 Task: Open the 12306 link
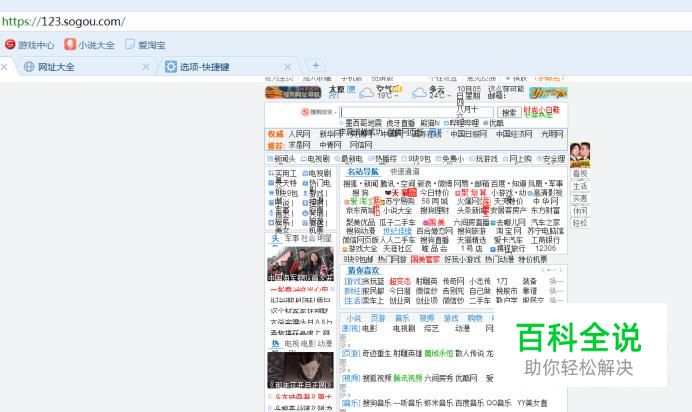coord(545,248)
